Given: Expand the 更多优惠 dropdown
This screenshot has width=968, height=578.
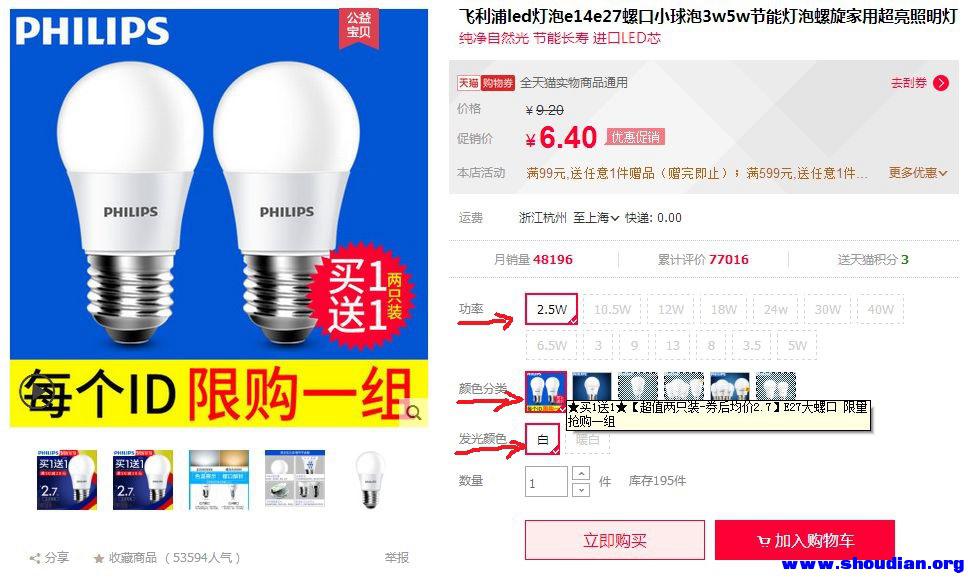Looking at the screenshot, I should (x=917, y=173).
